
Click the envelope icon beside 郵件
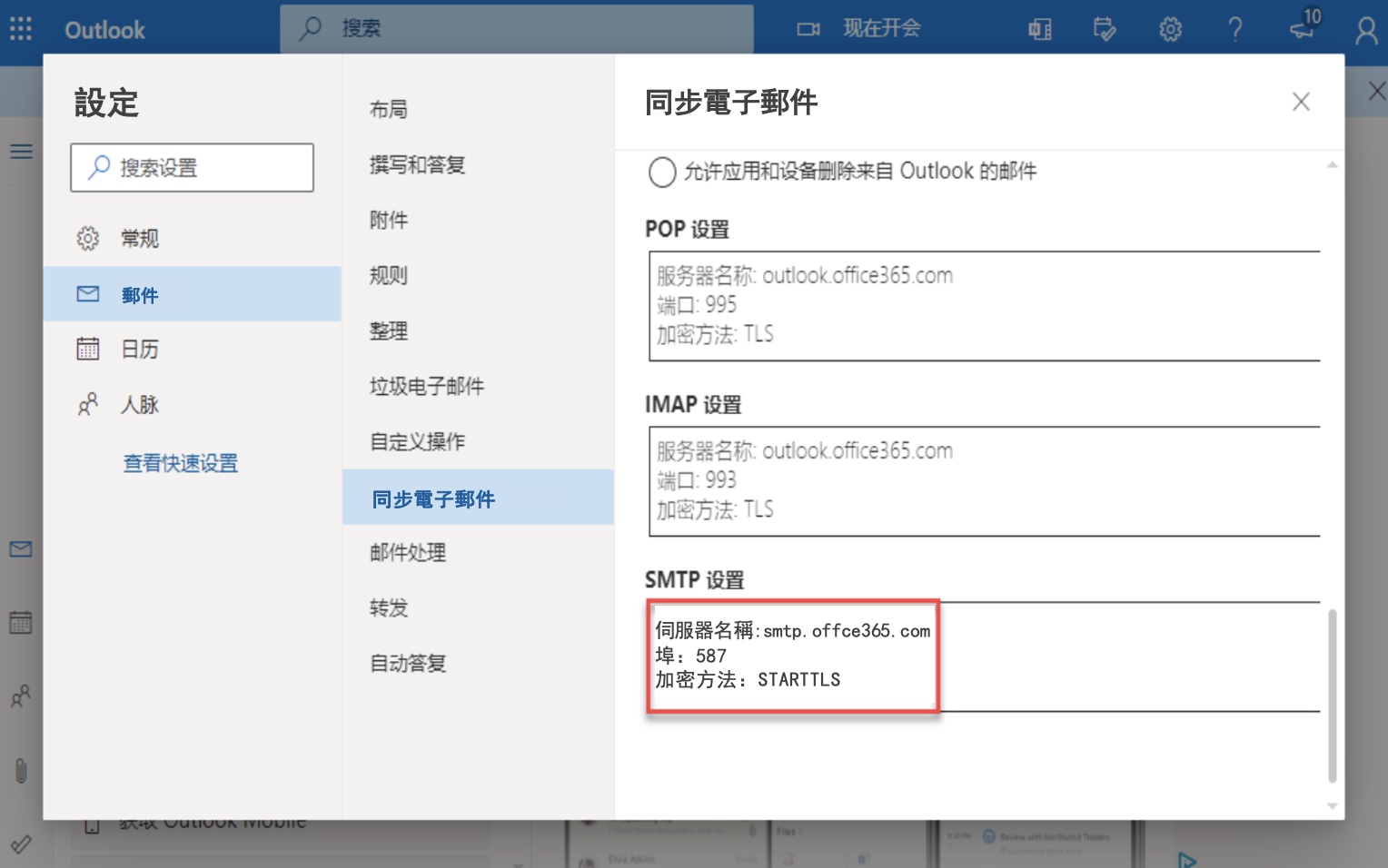(x=87, y=293)
